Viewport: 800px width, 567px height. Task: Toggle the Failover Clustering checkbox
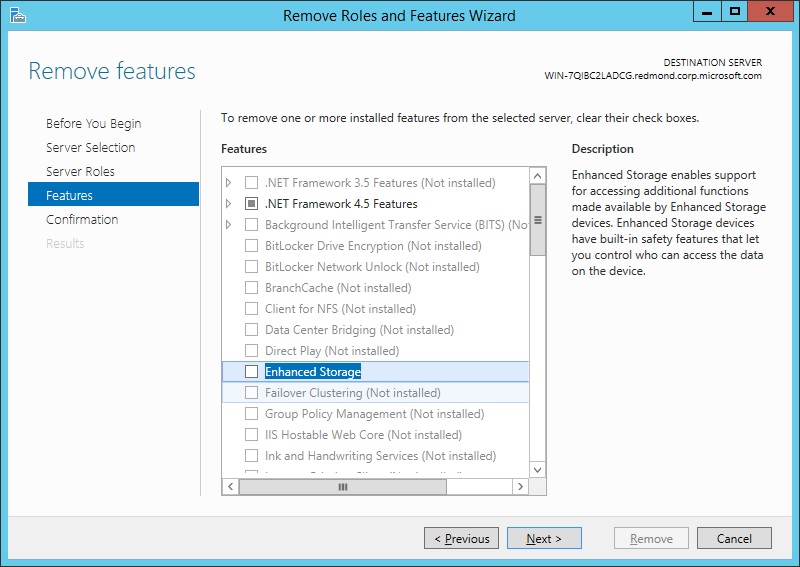point(252,392)
